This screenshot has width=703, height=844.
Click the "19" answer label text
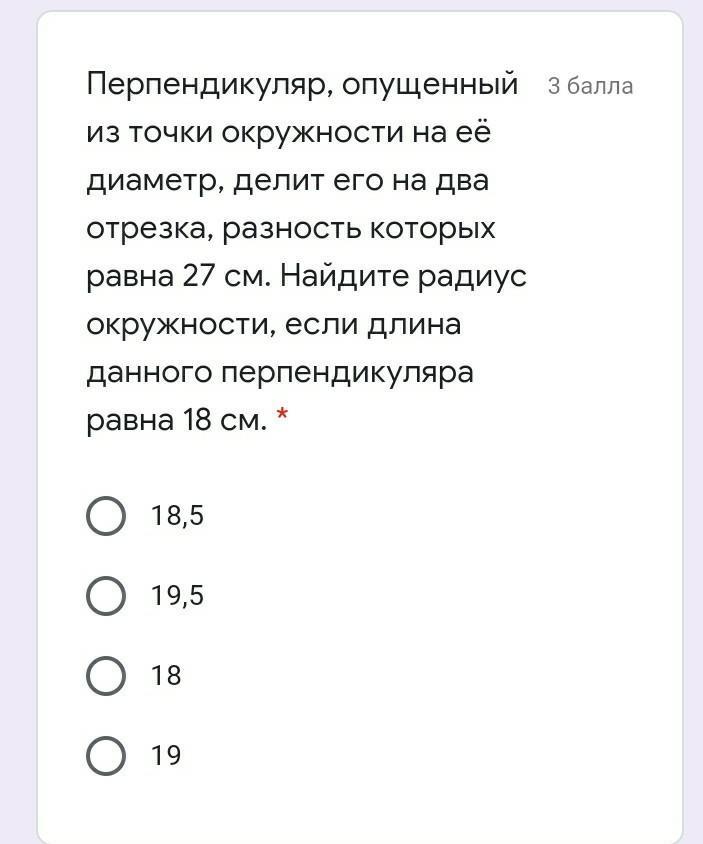pos(166,756)
